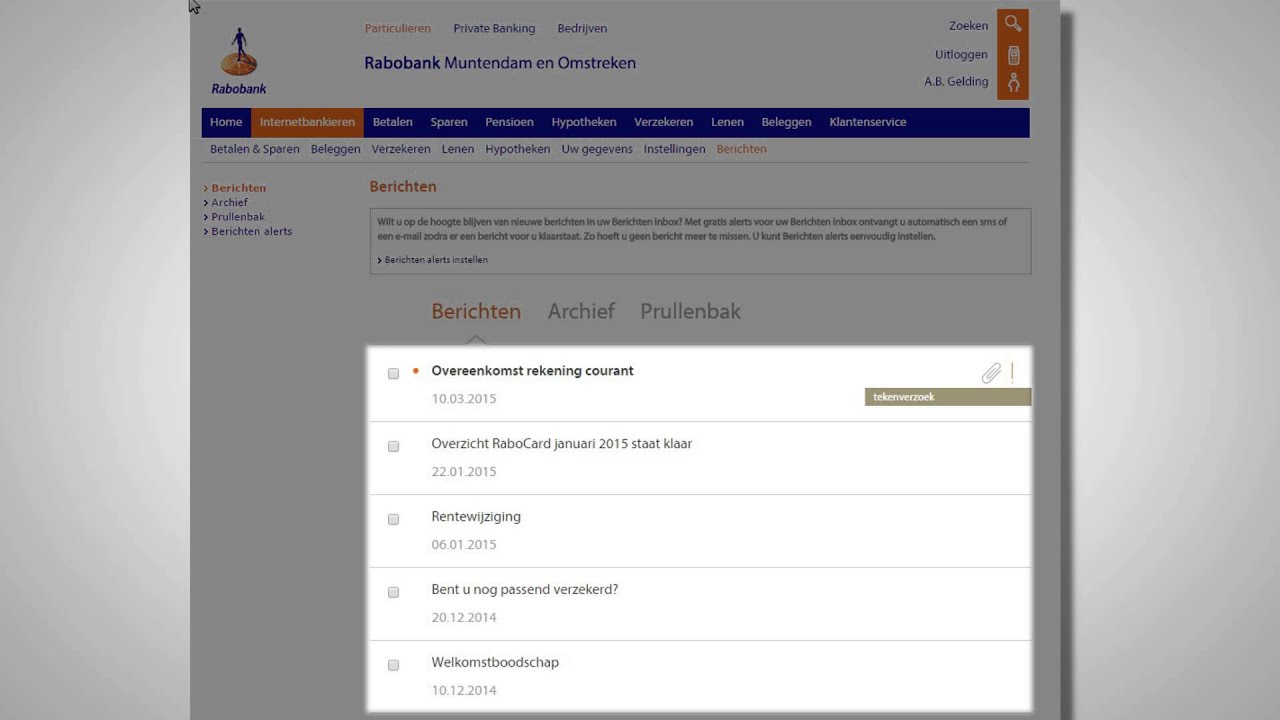Open message Bent u nog passend verzekerd?
The width and height of the screenshot is (1280, 720).
coord(524,590)
